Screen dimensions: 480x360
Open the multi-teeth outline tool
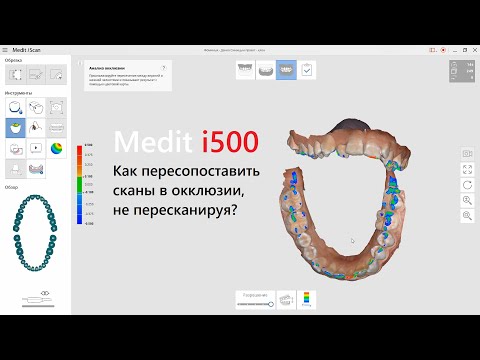[36, 107]
